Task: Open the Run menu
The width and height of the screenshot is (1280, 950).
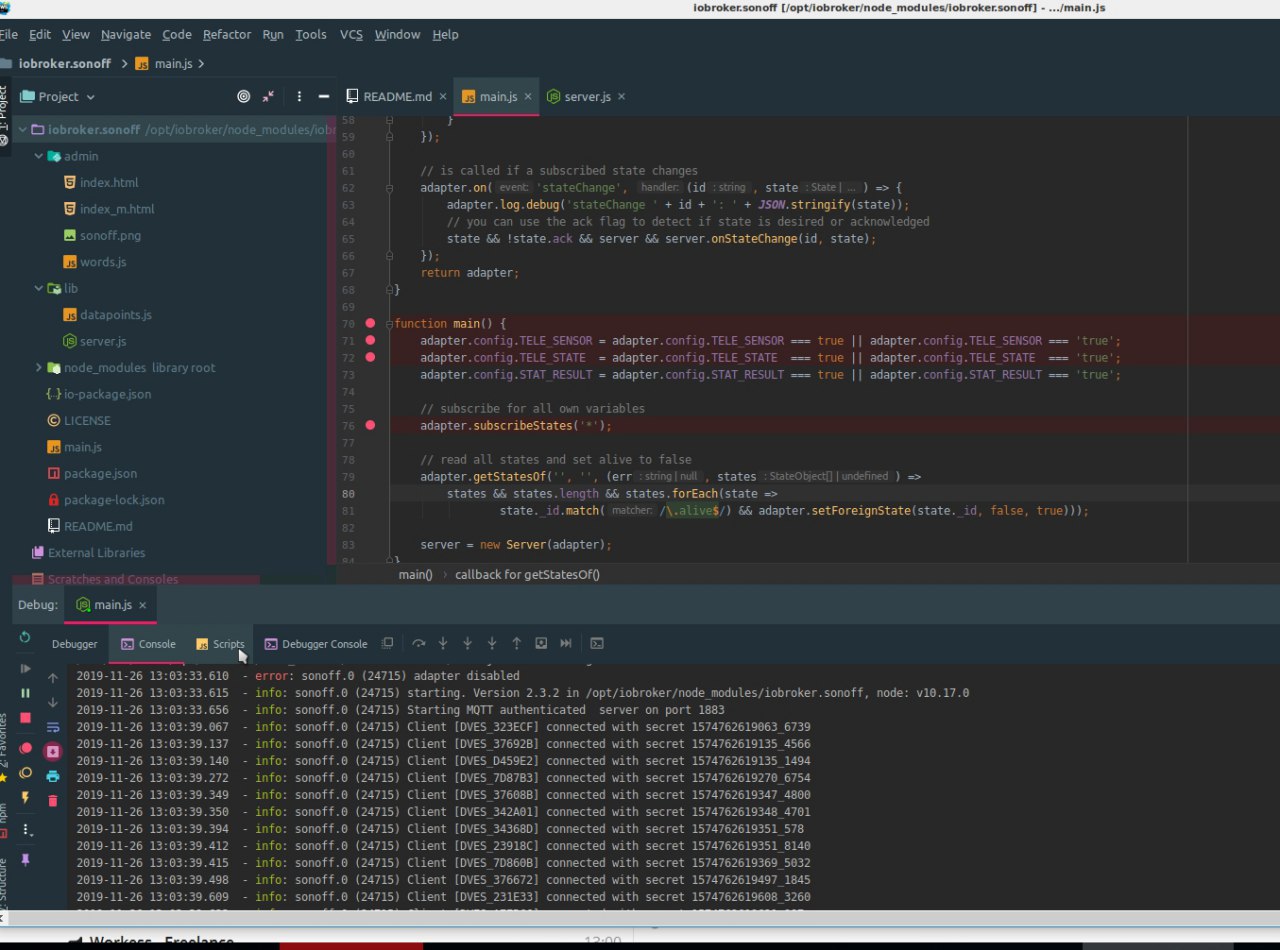Action: pos(273,34)
